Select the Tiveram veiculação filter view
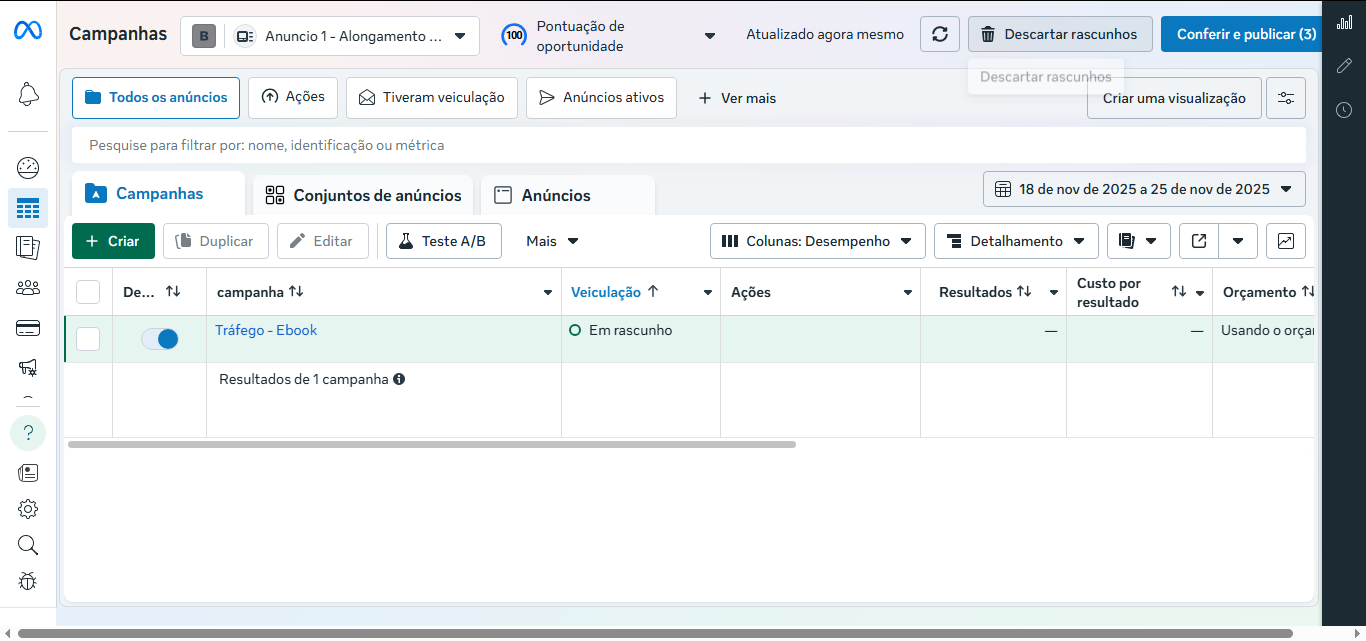The image size is (1366, 641). coord(432,98)
